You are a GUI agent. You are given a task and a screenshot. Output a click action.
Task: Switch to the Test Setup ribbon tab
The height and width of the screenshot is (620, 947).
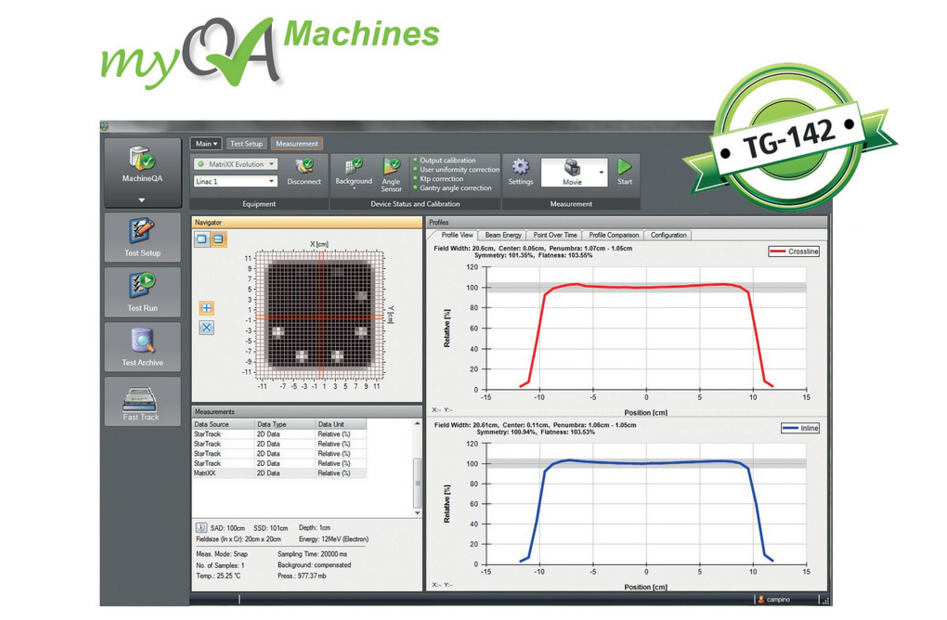(x=246, y=144)
